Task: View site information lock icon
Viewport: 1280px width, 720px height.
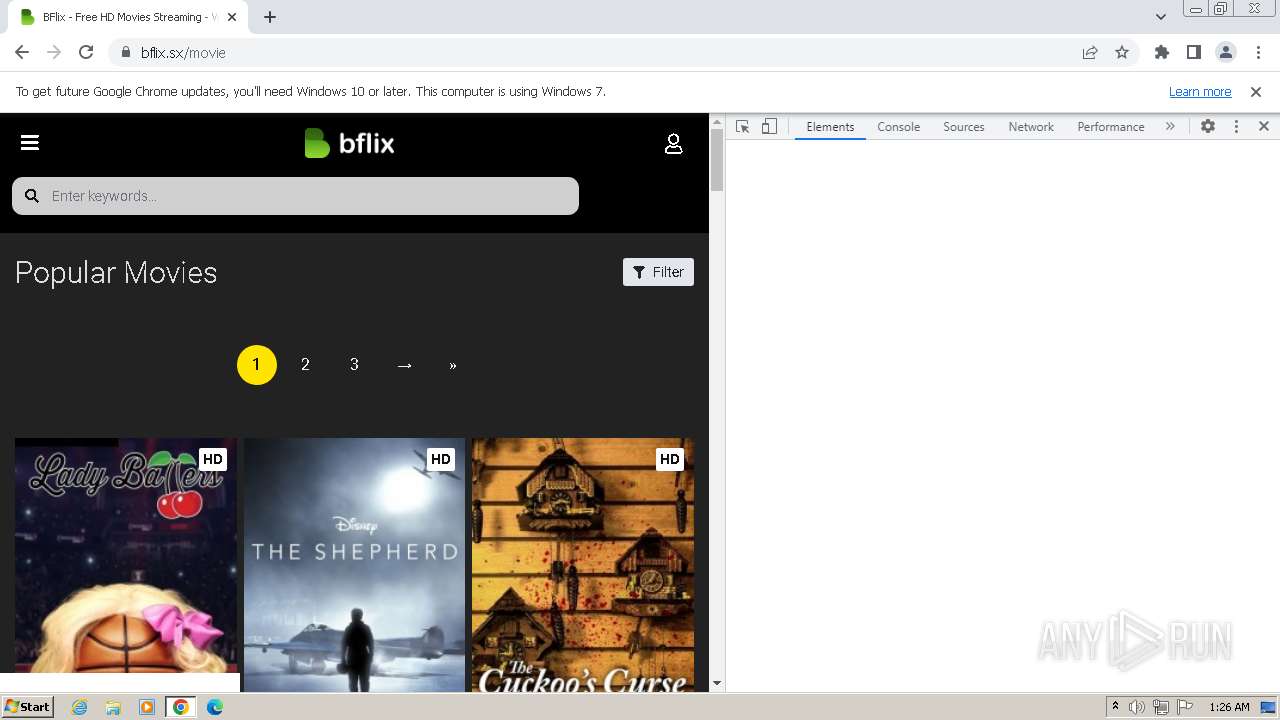Action: 125,53
